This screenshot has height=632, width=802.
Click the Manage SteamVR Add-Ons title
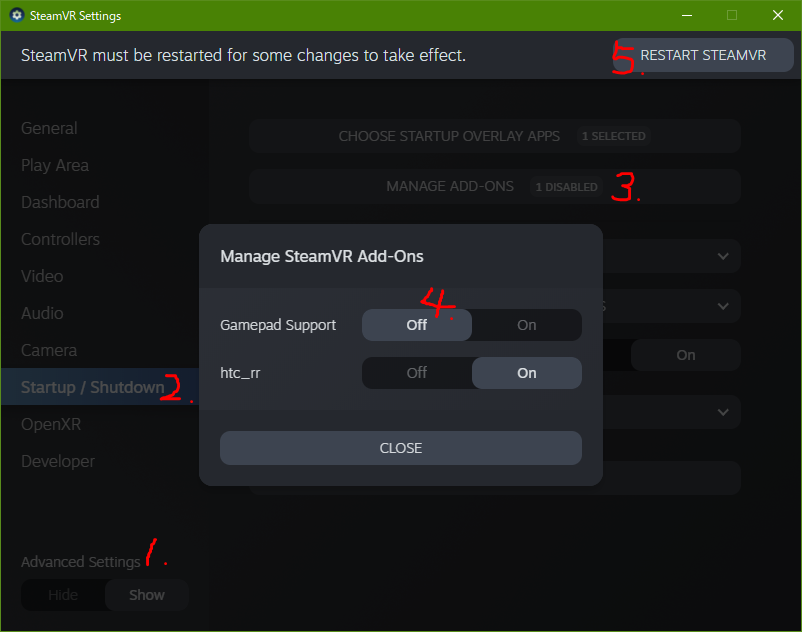(x=322, y=256)
